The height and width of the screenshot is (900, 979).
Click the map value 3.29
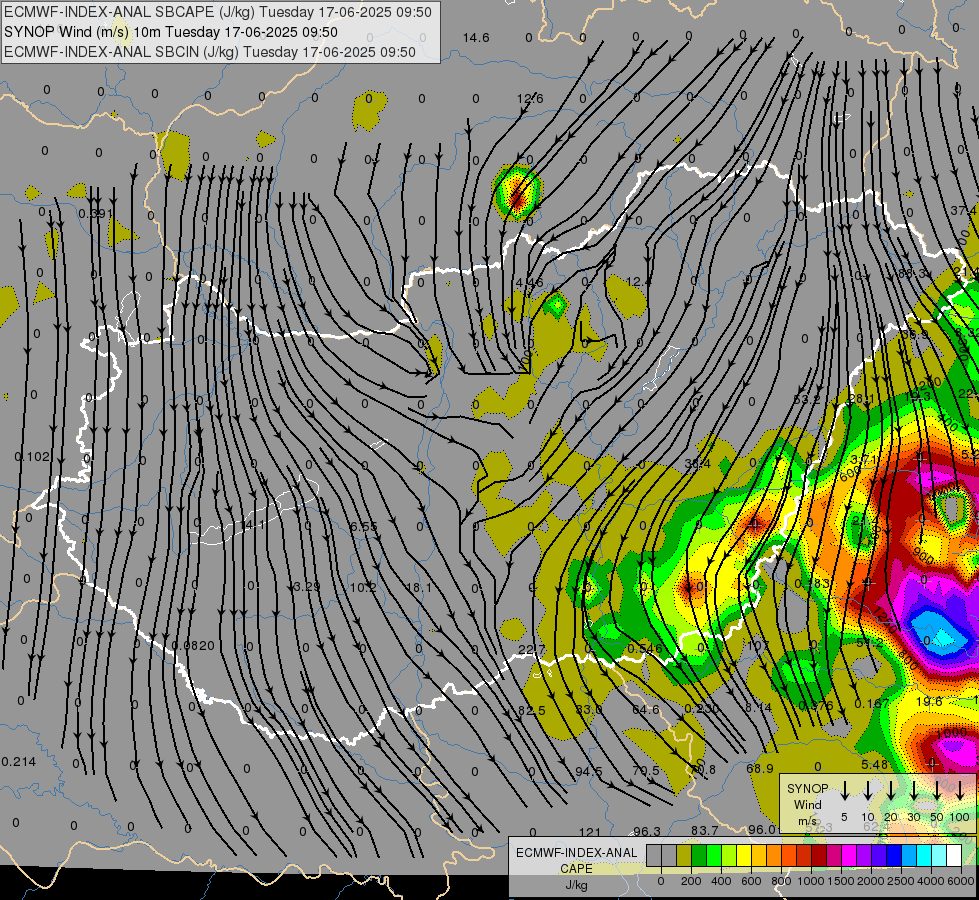307,587
